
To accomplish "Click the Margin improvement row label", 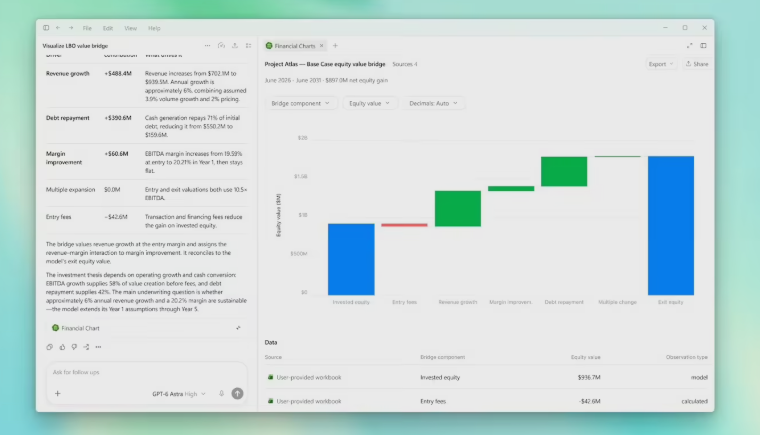I will 64,158.
